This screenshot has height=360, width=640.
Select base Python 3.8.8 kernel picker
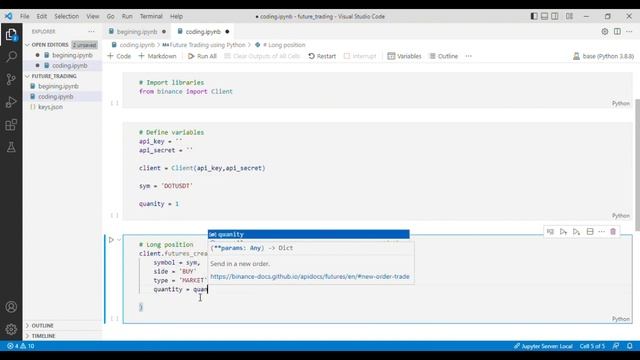click(603, 56)
